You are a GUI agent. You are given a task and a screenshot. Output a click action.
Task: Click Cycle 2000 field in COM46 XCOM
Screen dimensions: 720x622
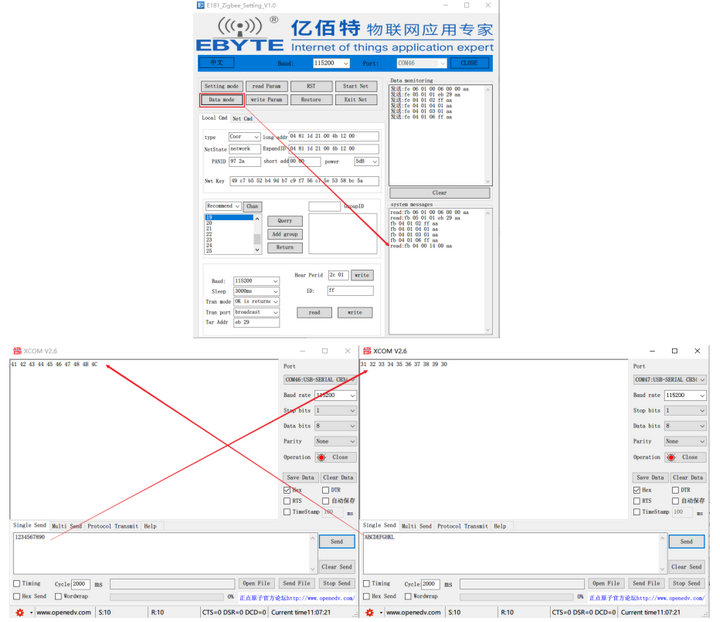[x=80, y=584]
